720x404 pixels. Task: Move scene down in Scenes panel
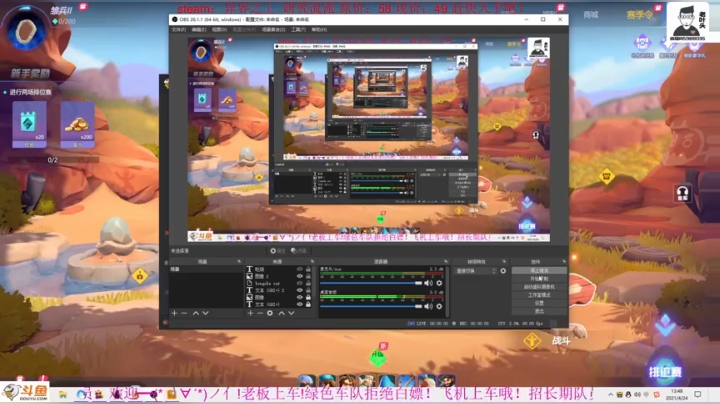[206, 313]
